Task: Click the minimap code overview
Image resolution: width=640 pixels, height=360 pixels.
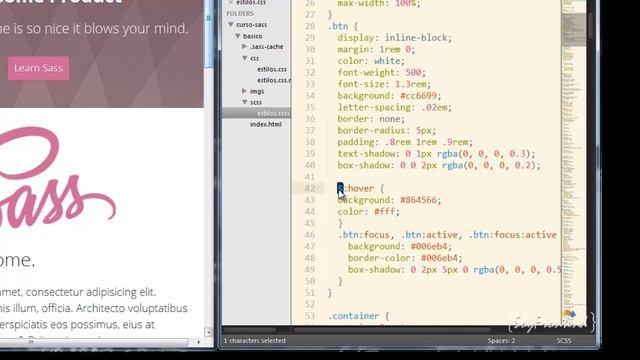Action: [x=573, y=163]
